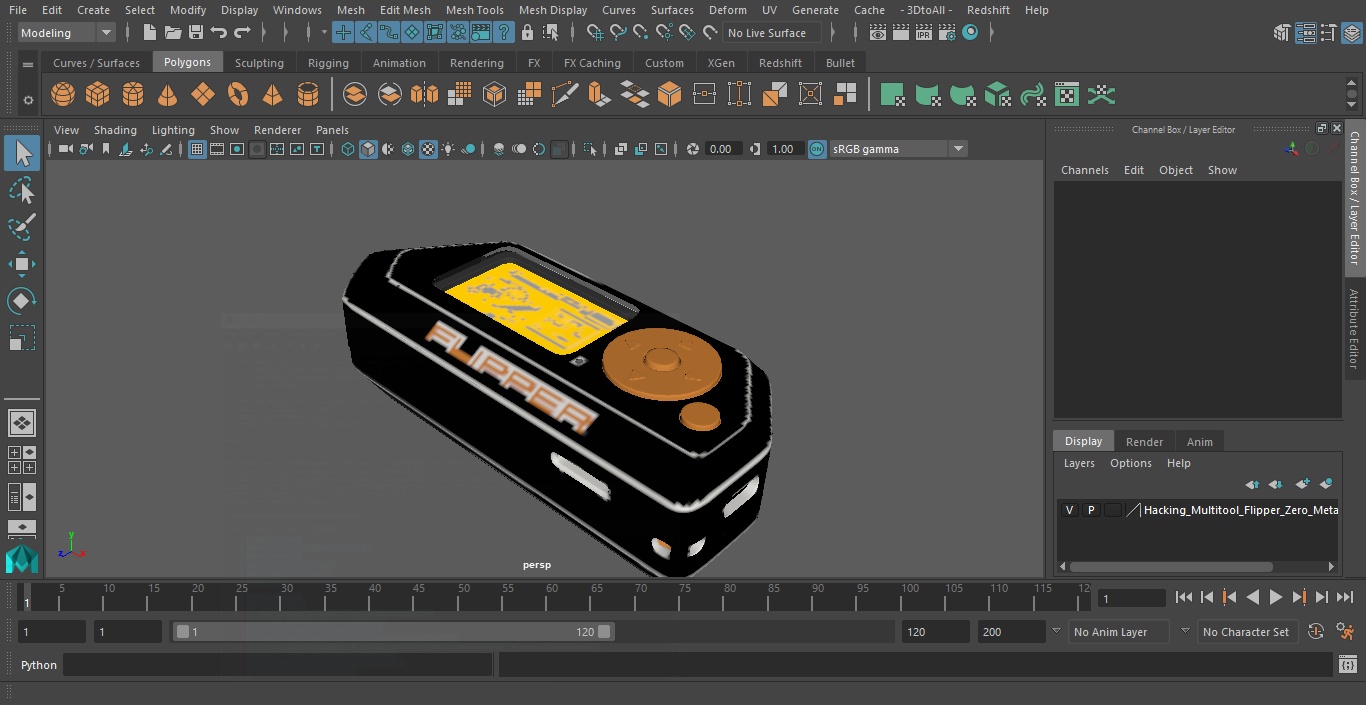1366x705 pixels.
Task: Click the Undo arrow icon
Action: pyautogui.click(x=219, y=33)
